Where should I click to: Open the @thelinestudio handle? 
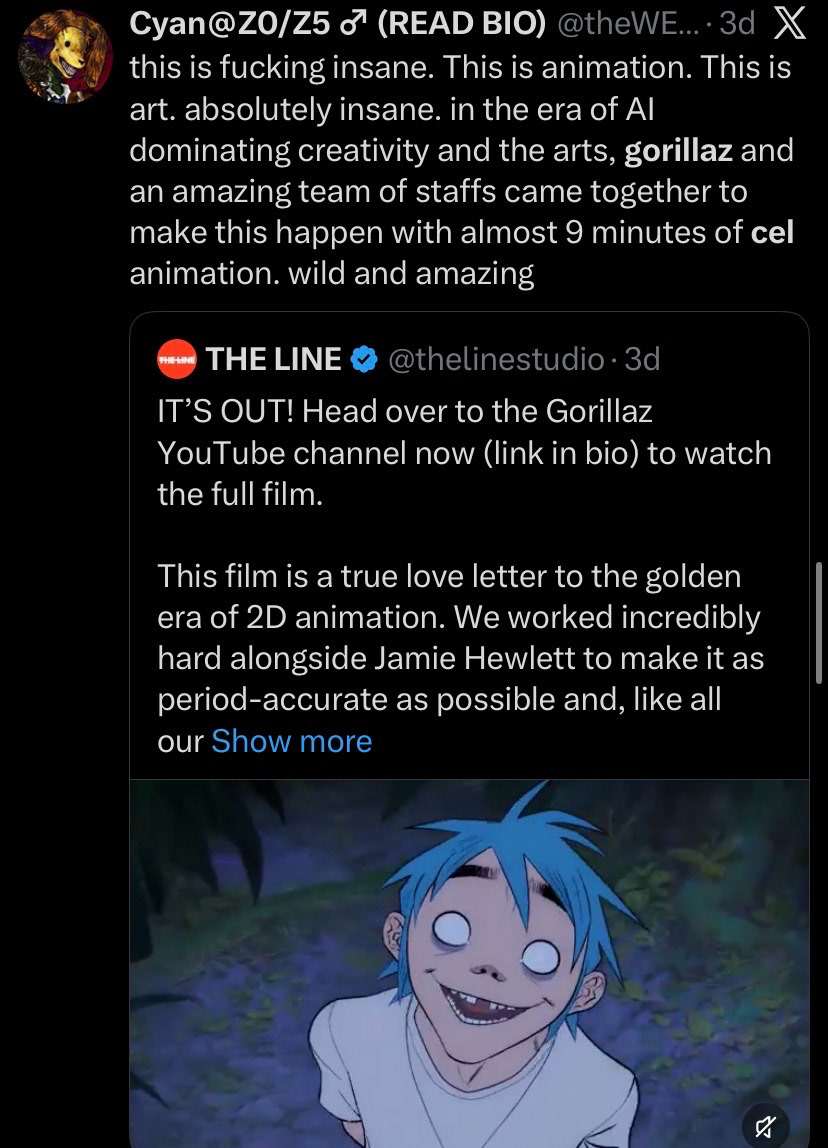(494, 360)
